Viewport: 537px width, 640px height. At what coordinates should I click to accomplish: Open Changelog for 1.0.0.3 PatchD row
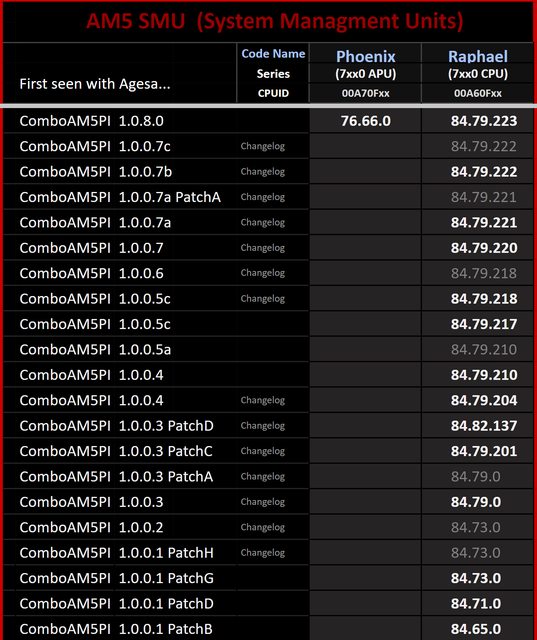point(262,426)
